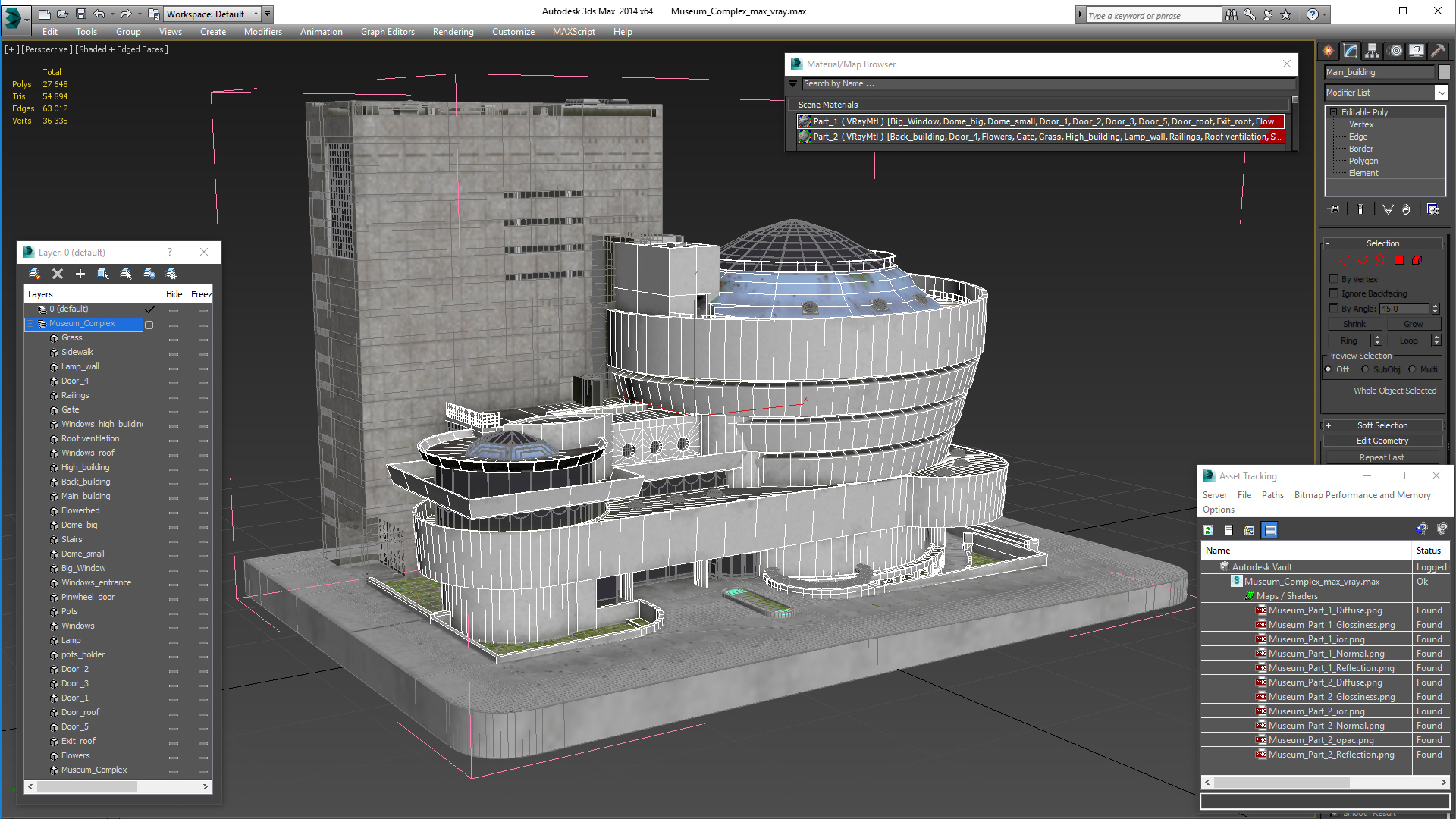This screenshot has width=1456, height=819.
Task: Click the Loop selection button
Action: tap(1408, 340)
